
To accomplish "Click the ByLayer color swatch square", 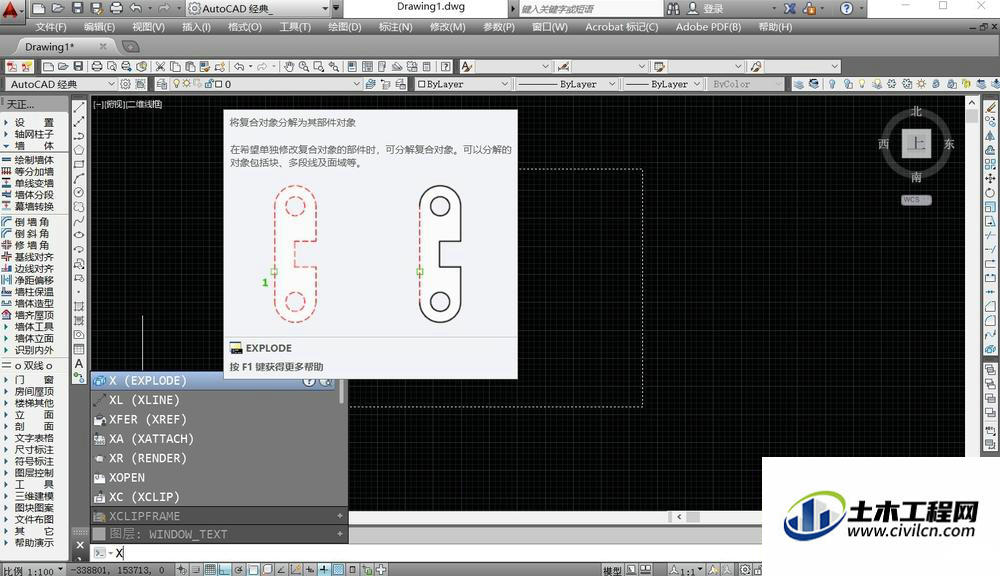I will [x=421, y=84].
